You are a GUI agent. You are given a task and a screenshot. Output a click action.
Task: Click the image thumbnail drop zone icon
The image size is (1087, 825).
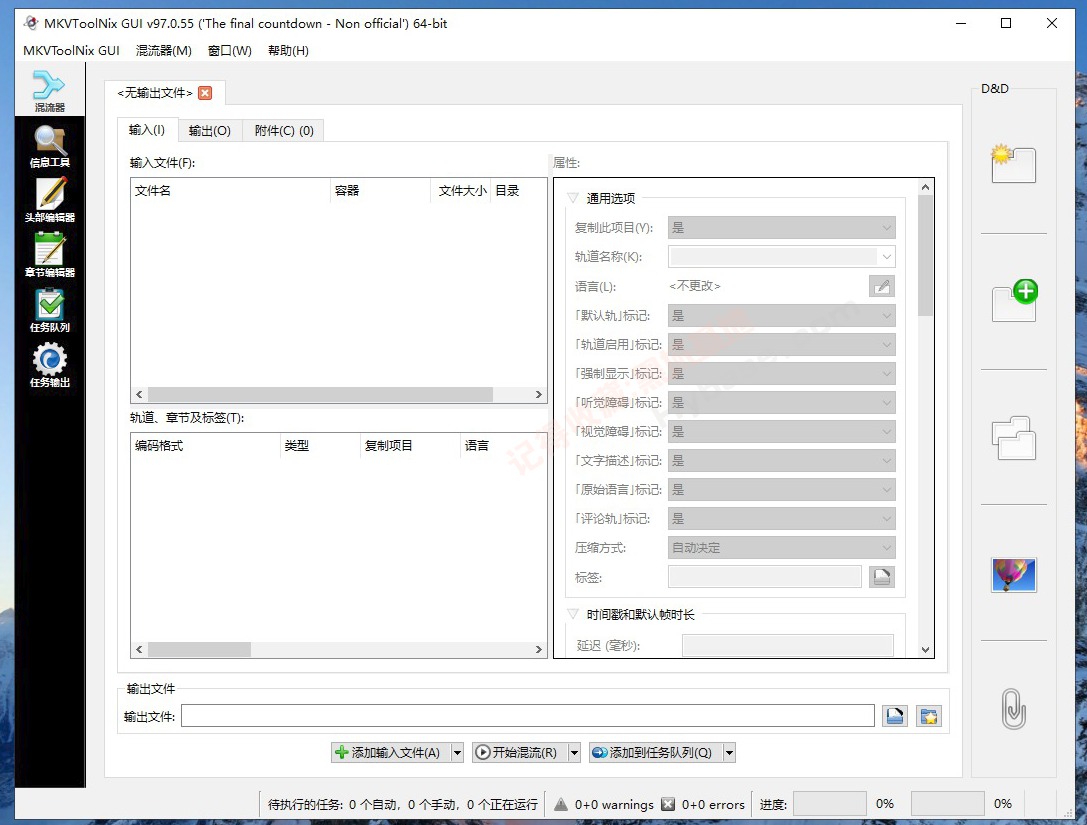(x=1013, y=575)
